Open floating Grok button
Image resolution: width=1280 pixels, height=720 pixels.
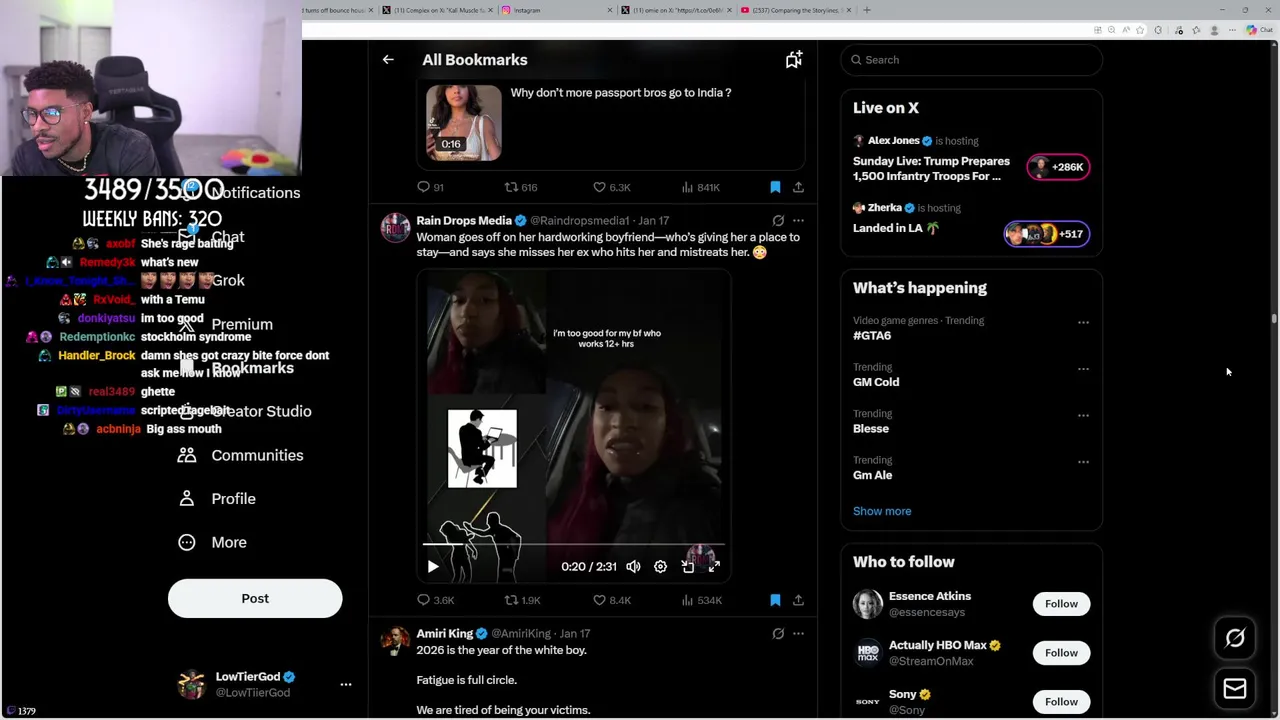(x=1235, y=638)
